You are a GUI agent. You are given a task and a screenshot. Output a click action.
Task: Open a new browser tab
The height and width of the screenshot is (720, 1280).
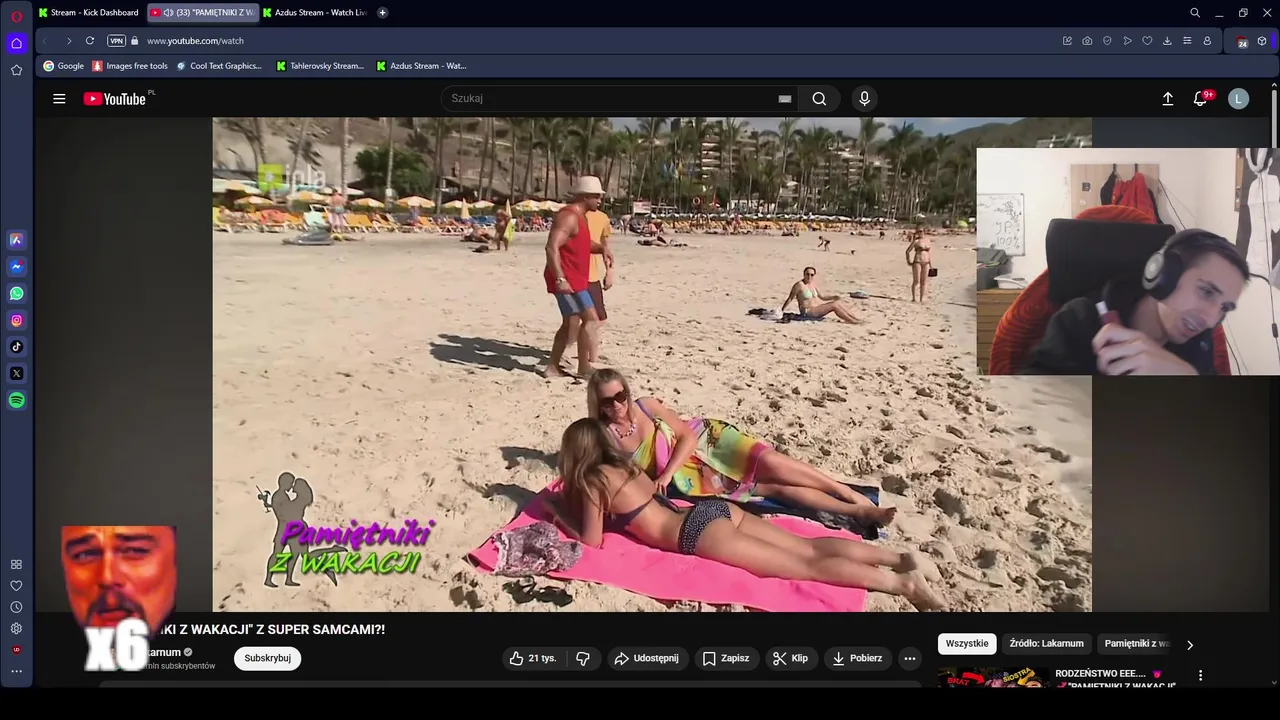(x=382, y=13)
